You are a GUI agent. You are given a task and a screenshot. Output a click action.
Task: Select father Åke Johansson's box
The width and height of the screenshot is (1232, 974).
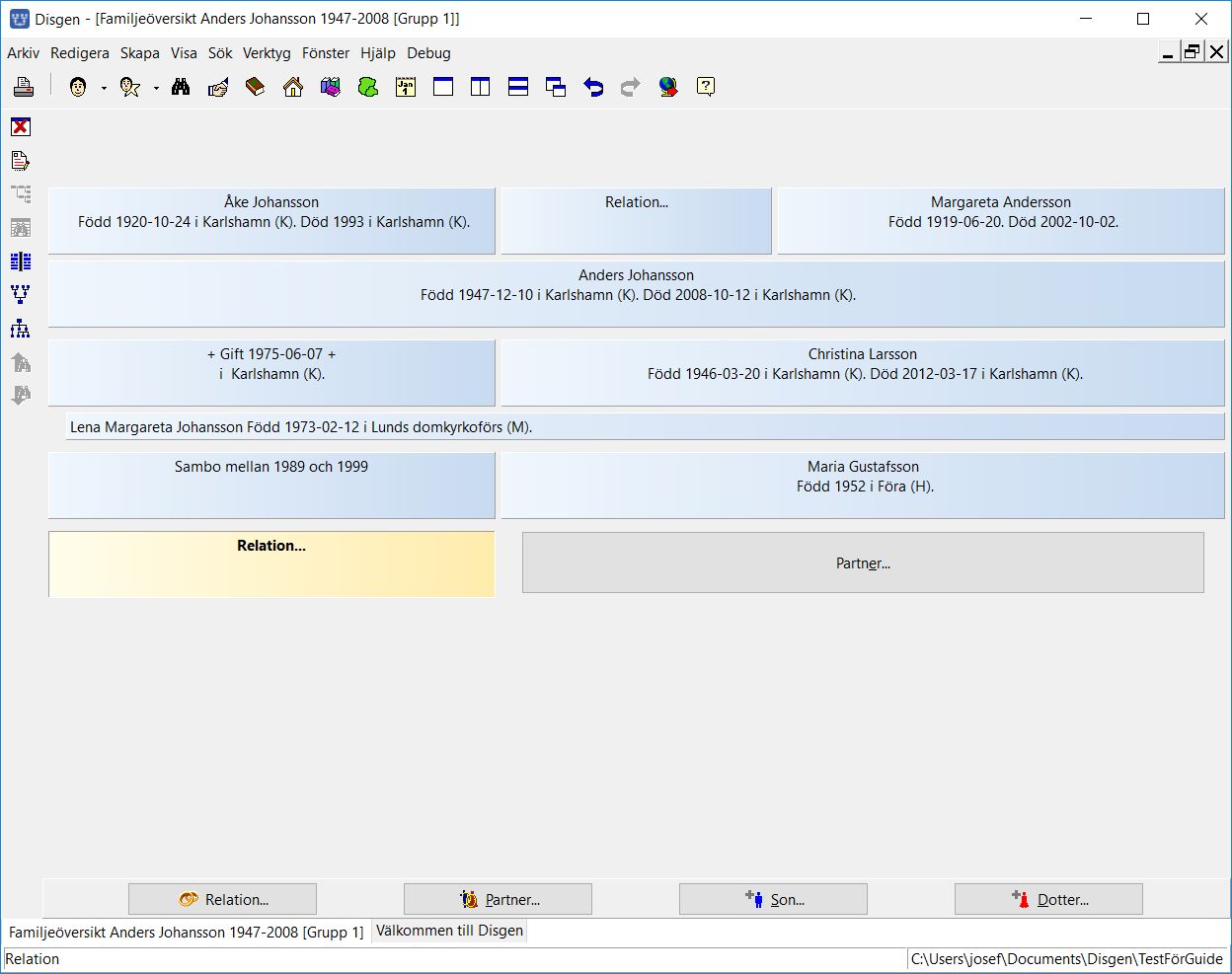[271, 221]
